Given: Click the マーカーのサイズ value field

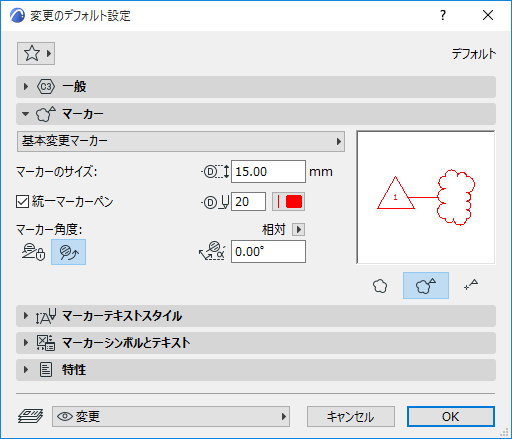Looking at the screenshot, I should click(x=268, y=172).
